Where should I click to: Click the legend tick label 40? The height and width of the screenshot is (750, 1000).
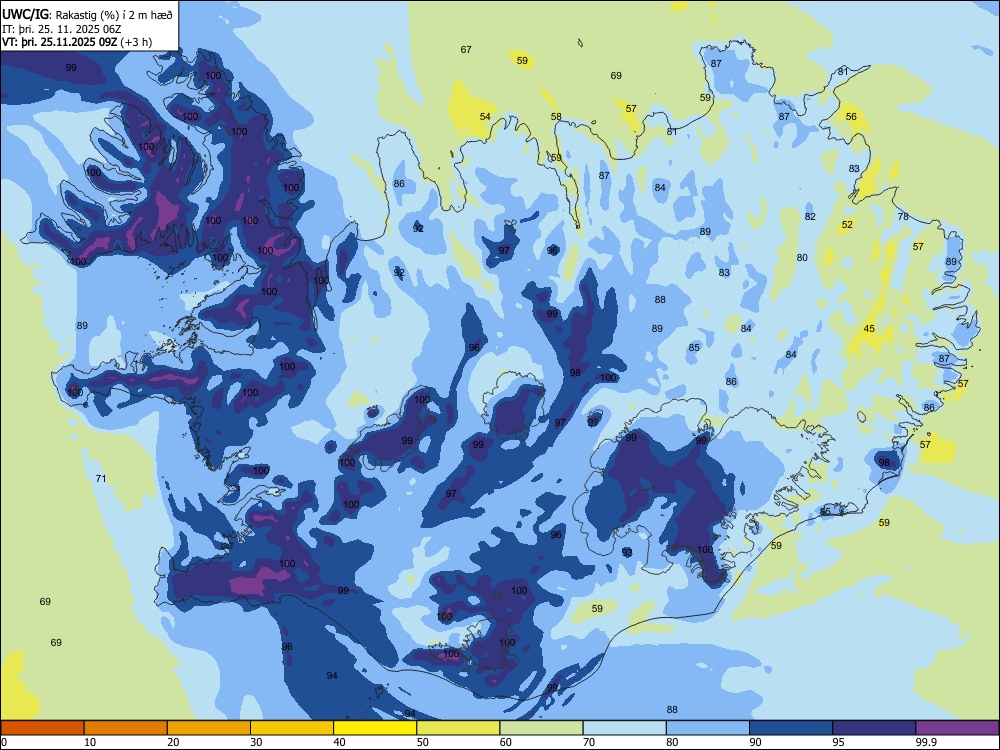339,742
